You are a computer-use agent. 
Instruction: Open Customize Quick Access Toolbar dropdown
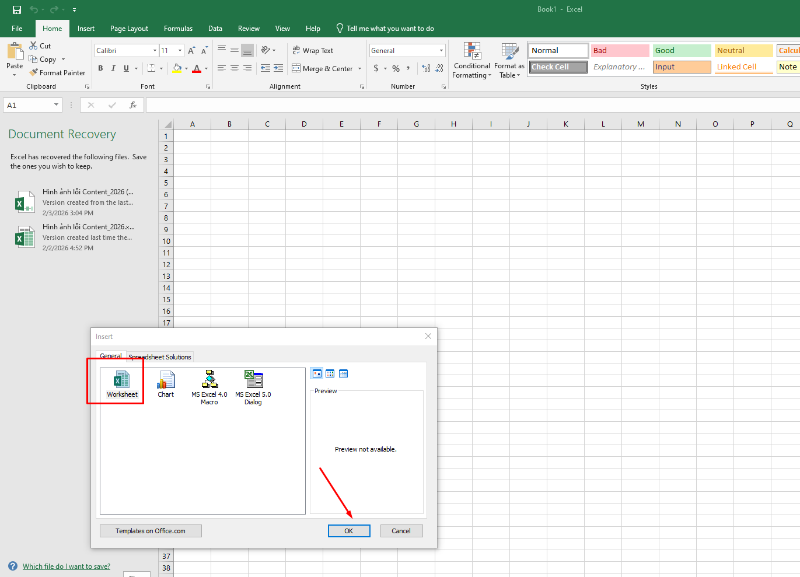[74, 10]
